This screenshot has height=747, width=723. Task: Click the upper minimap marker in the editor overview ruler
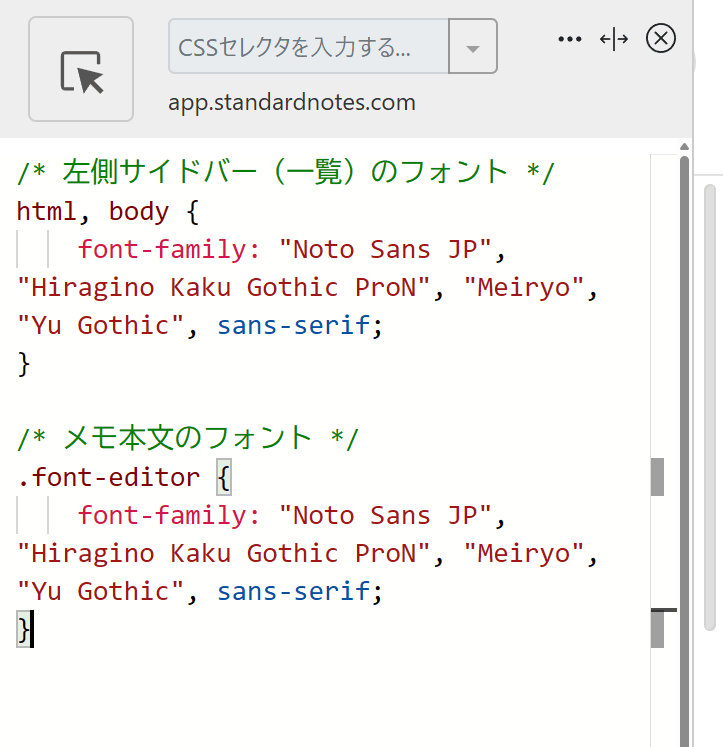pyautogui.click(x=657, y=477)
